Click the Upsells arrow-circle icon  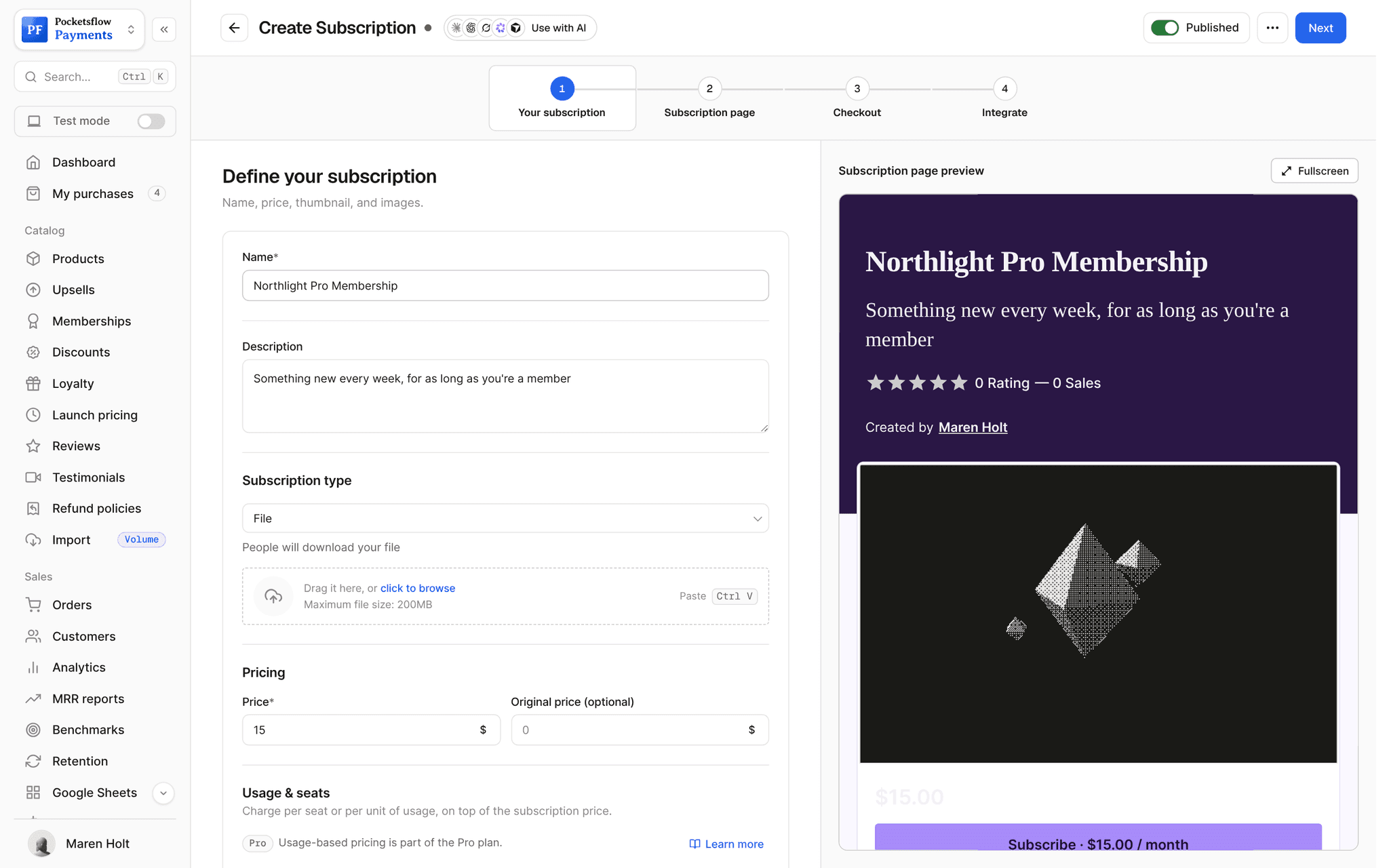(33, 290)
